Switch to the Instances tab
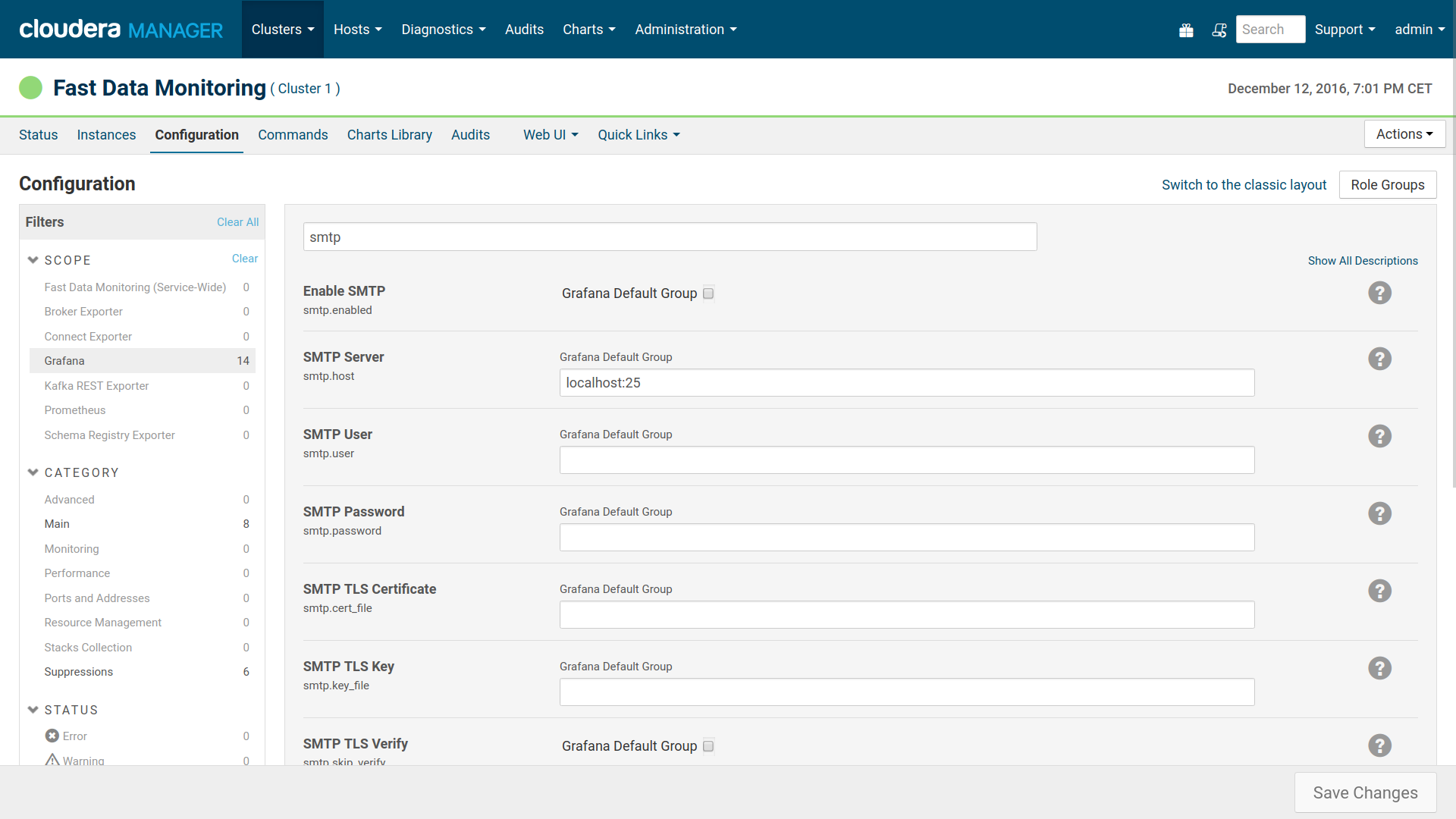 (x=106, y=135)
